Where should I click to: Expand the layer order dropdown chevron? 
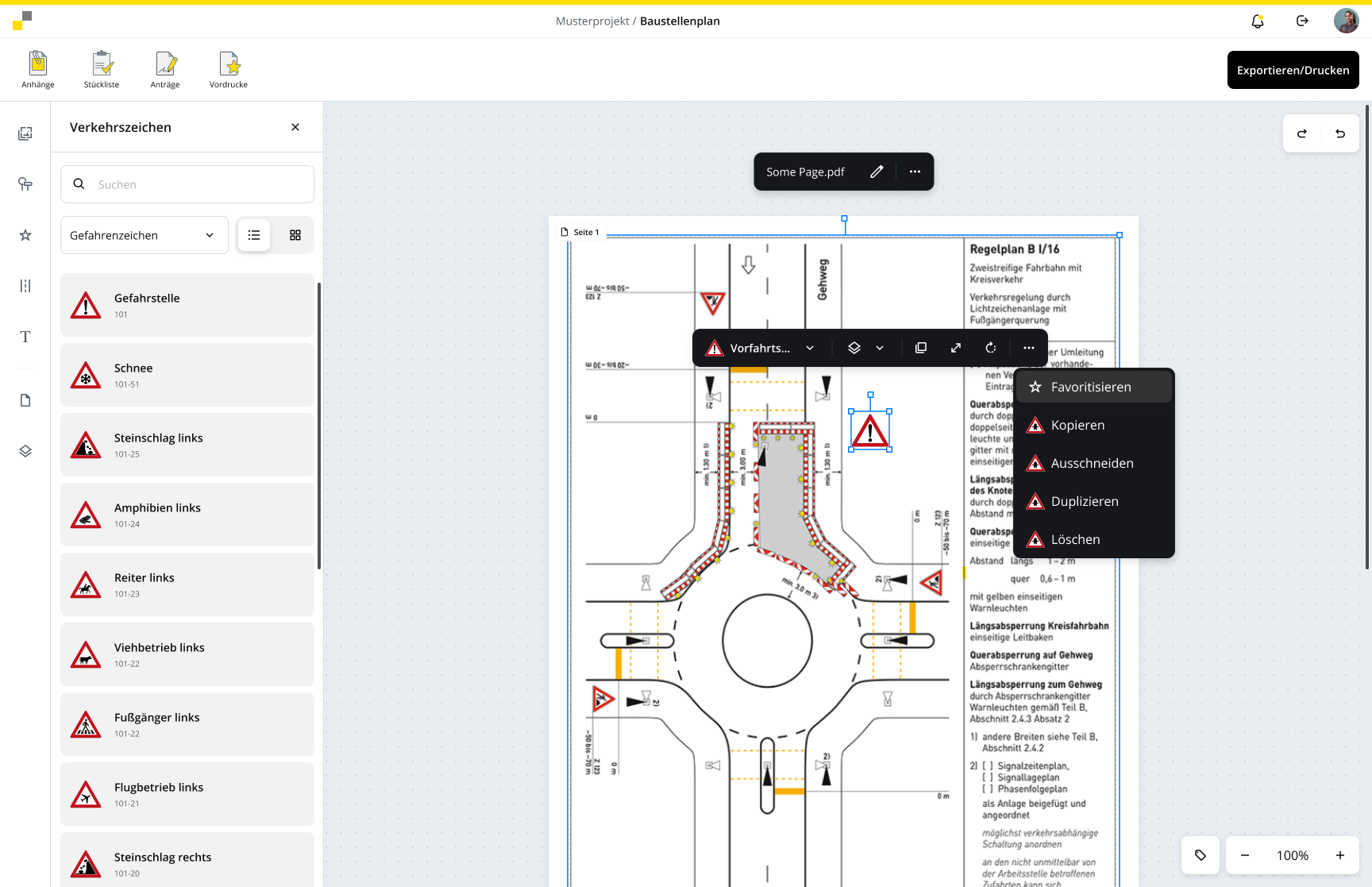[x=880, y=348]
